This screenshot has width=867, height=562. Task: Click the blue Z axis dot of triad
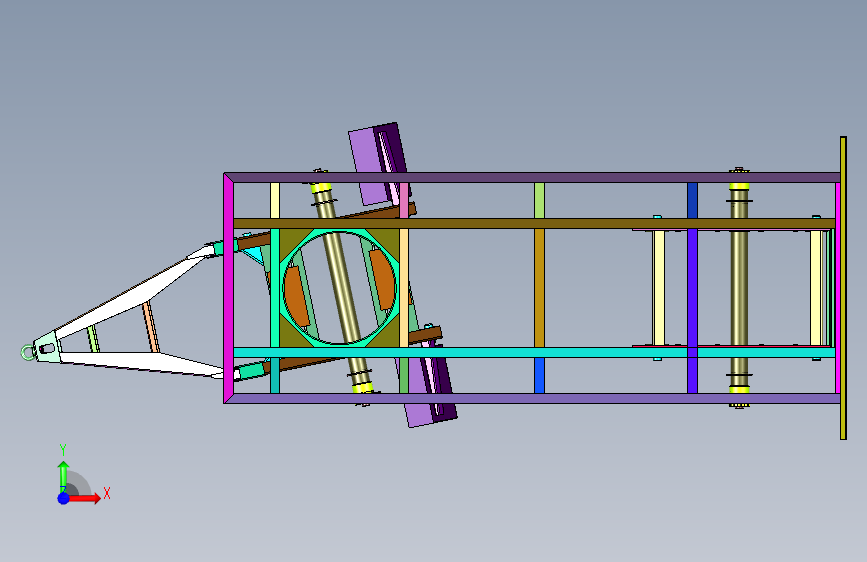click(63, 498)
